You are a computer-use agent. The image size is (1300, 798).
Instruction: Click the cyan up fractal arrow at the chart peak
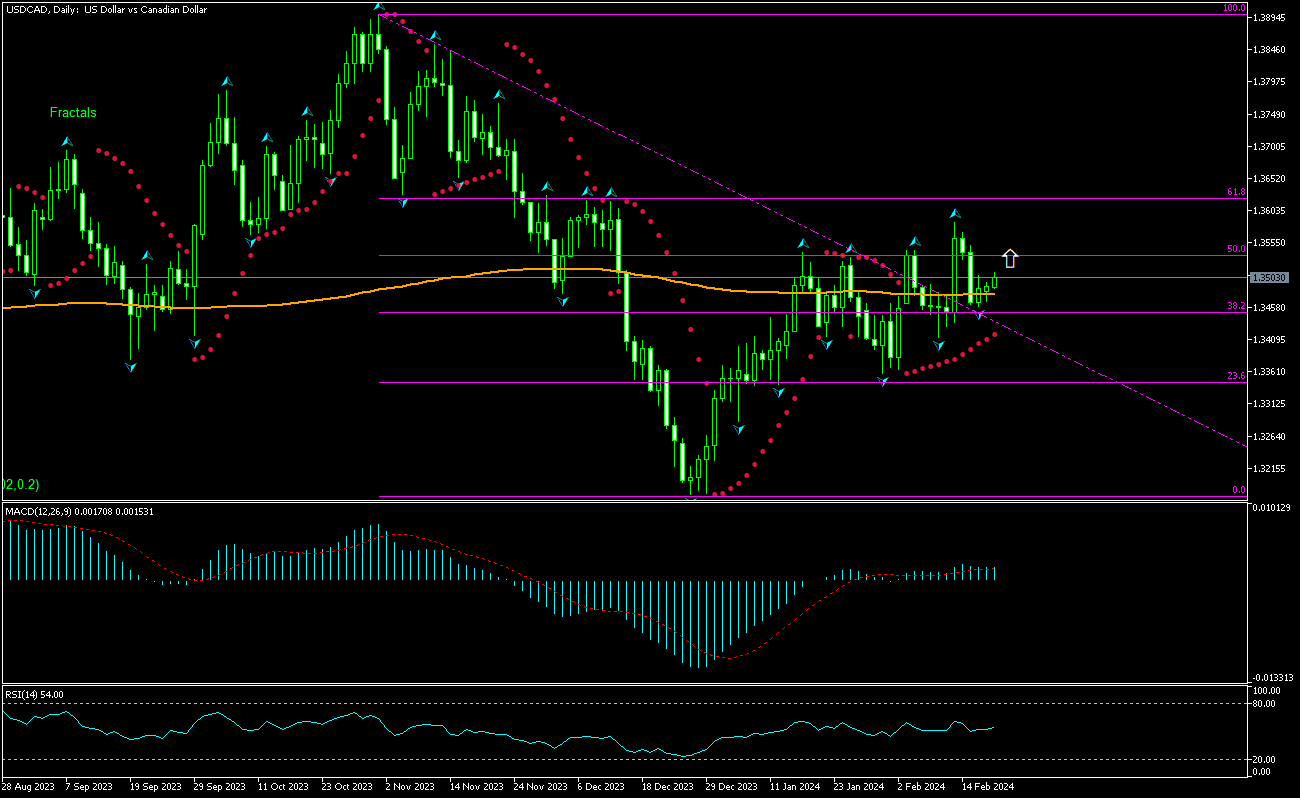(x=377, y=5)
